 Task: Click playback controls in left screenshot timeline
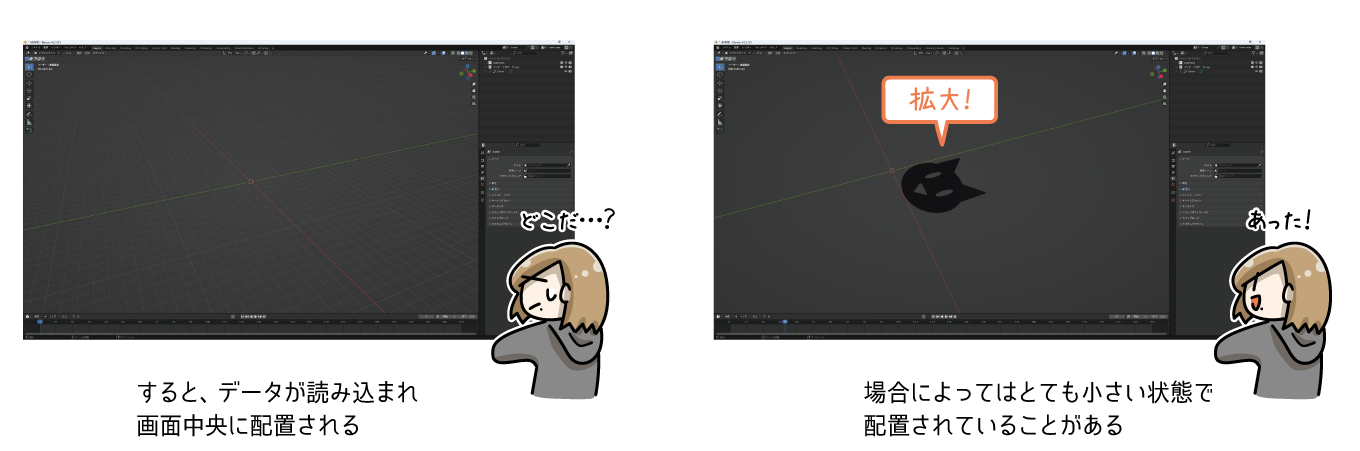click(253, 316)
